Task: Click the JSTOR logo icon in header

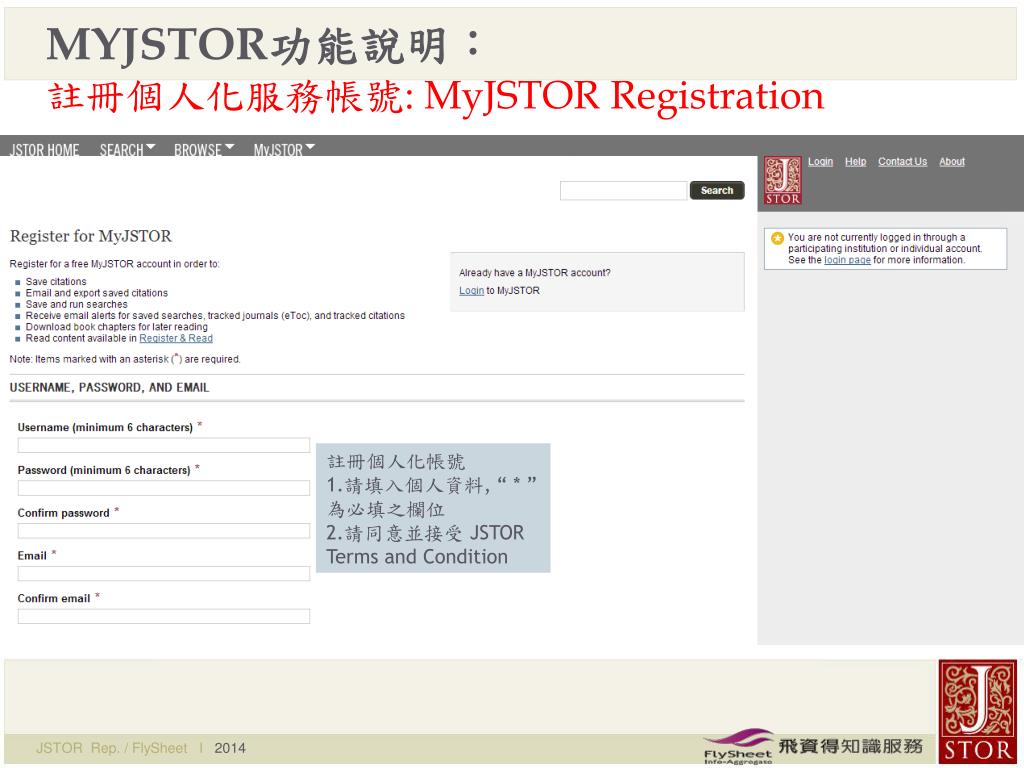Action: pos(782,180)
